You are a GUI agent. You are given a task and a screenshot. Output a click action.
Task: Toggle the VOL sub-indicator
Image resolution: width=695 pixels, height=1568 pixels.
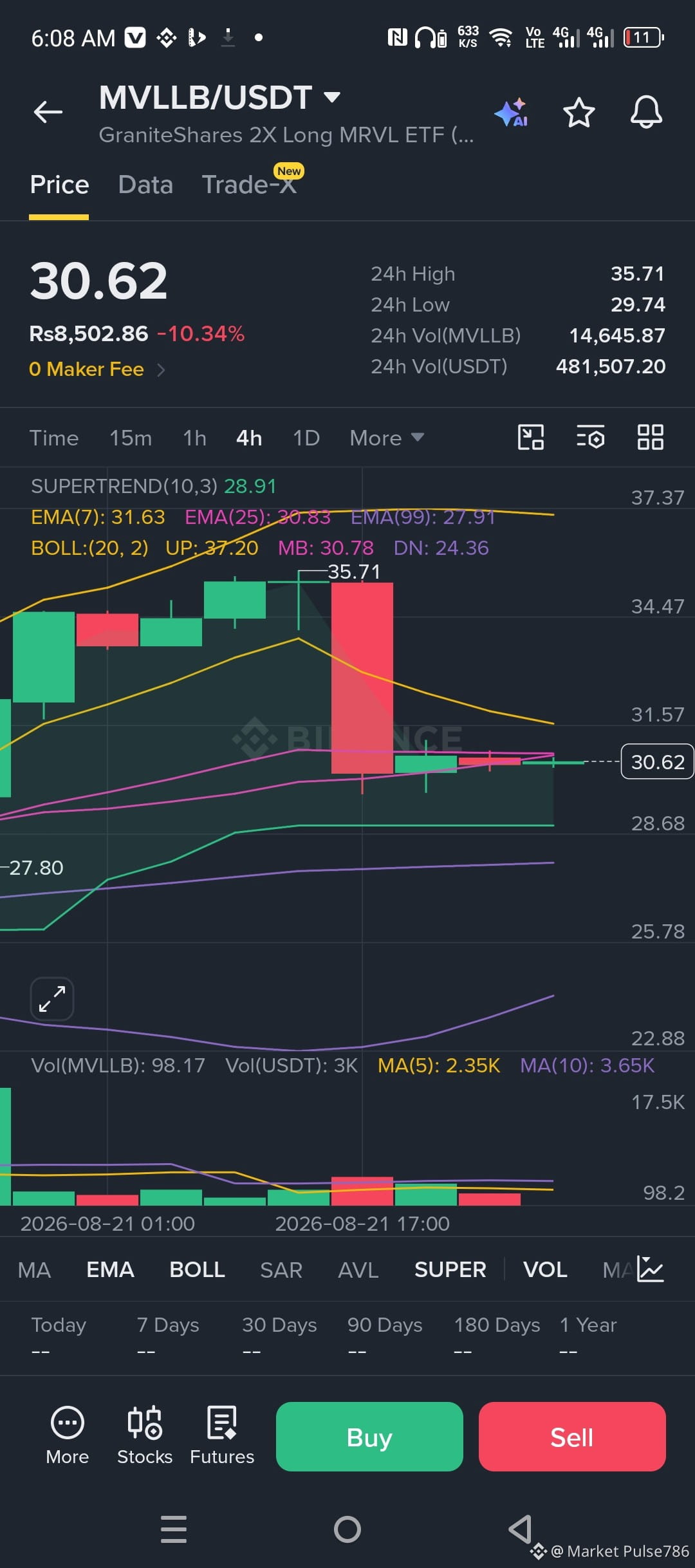click(x=545, y=1270)
